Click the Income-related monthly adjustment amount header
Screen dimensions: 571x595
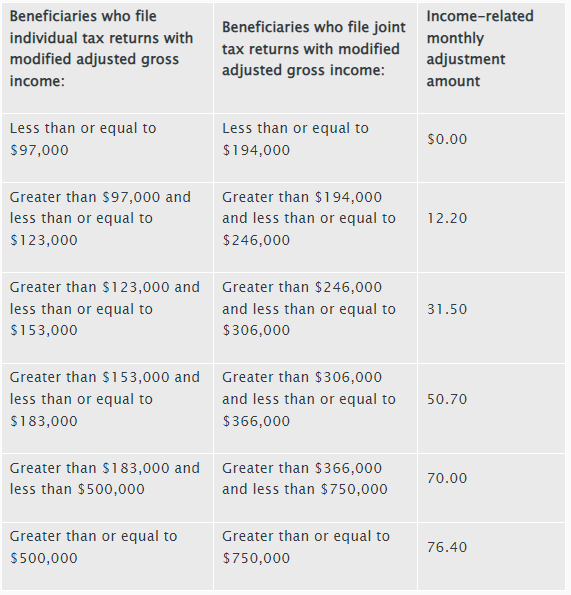(x=491, y=58)
